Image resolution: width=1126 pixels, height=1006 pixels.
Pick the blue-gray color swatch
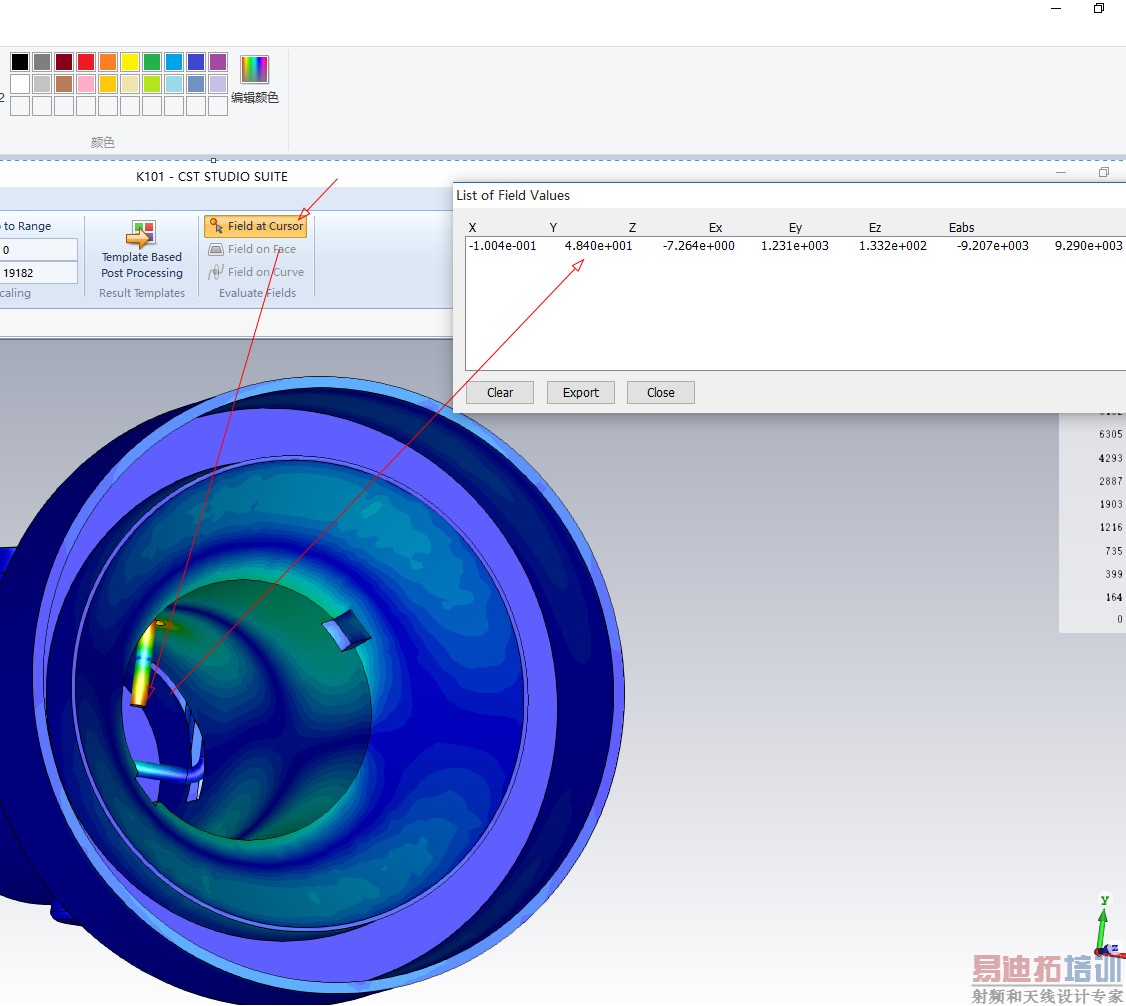196,84
